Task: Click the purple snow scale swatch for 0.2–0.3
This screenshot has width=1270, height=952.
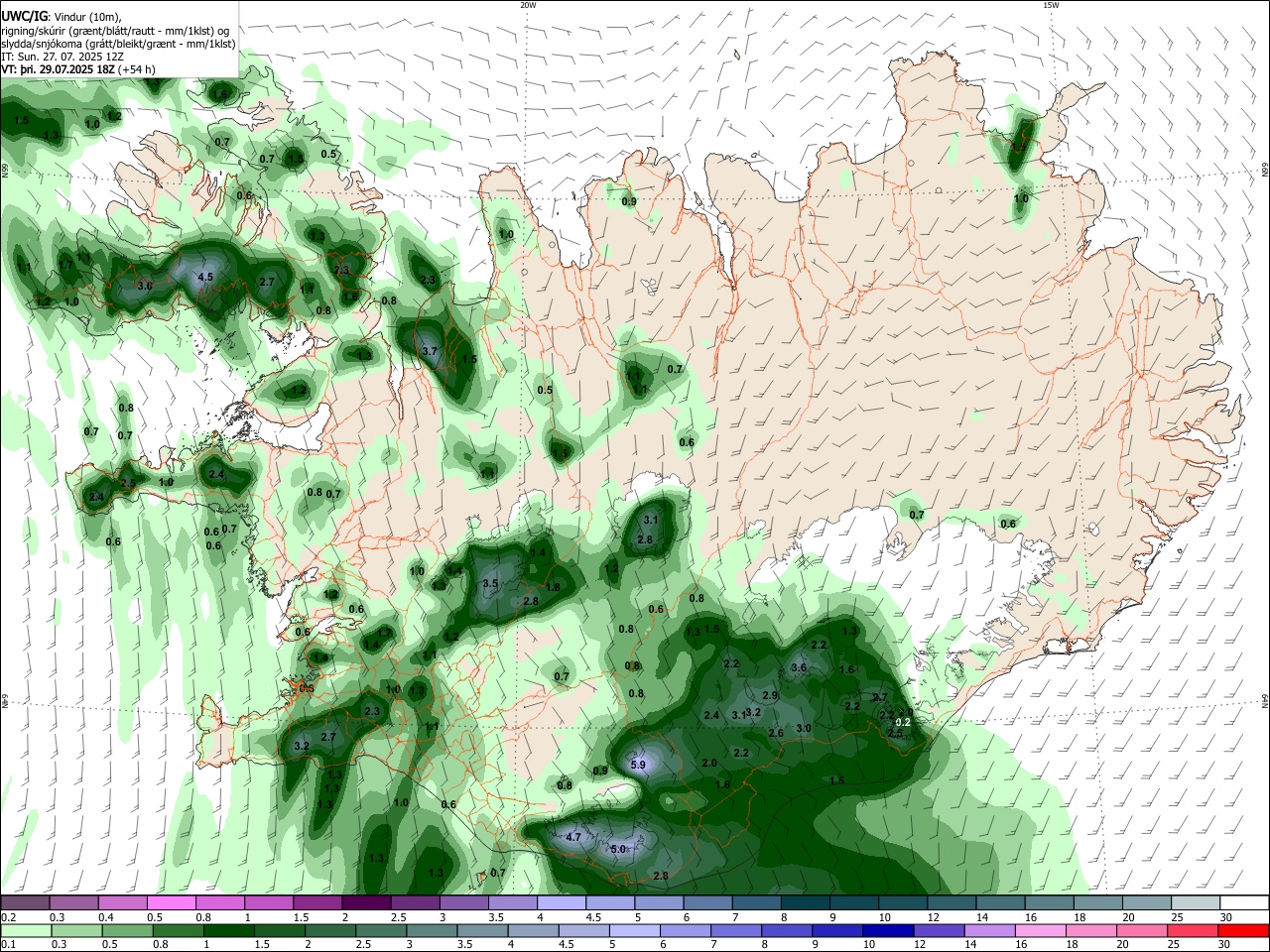Action: tap(25, 902)
